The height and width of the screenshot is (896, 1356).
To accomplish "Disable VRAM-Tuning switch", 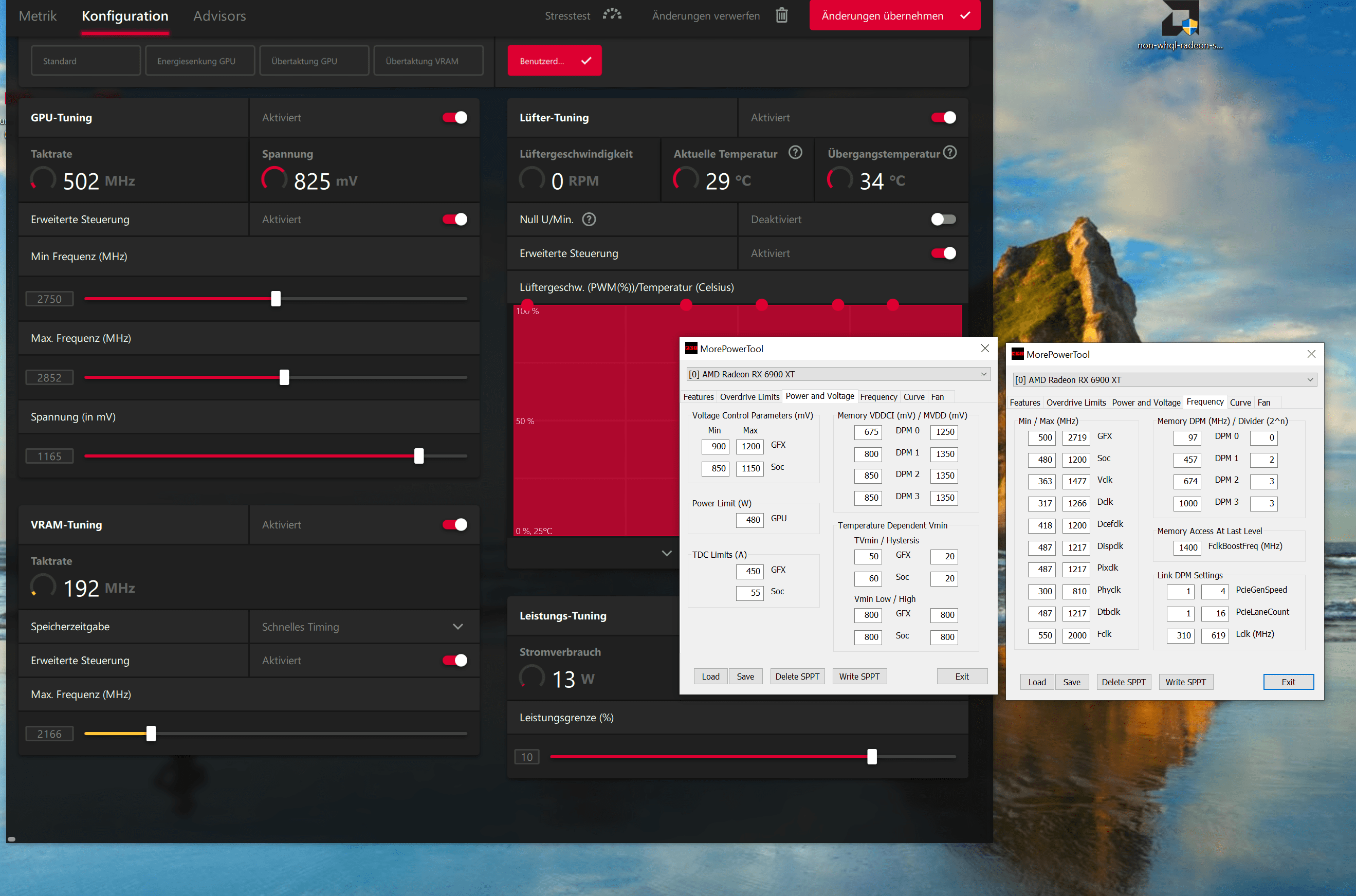I will tap(455, 524).
